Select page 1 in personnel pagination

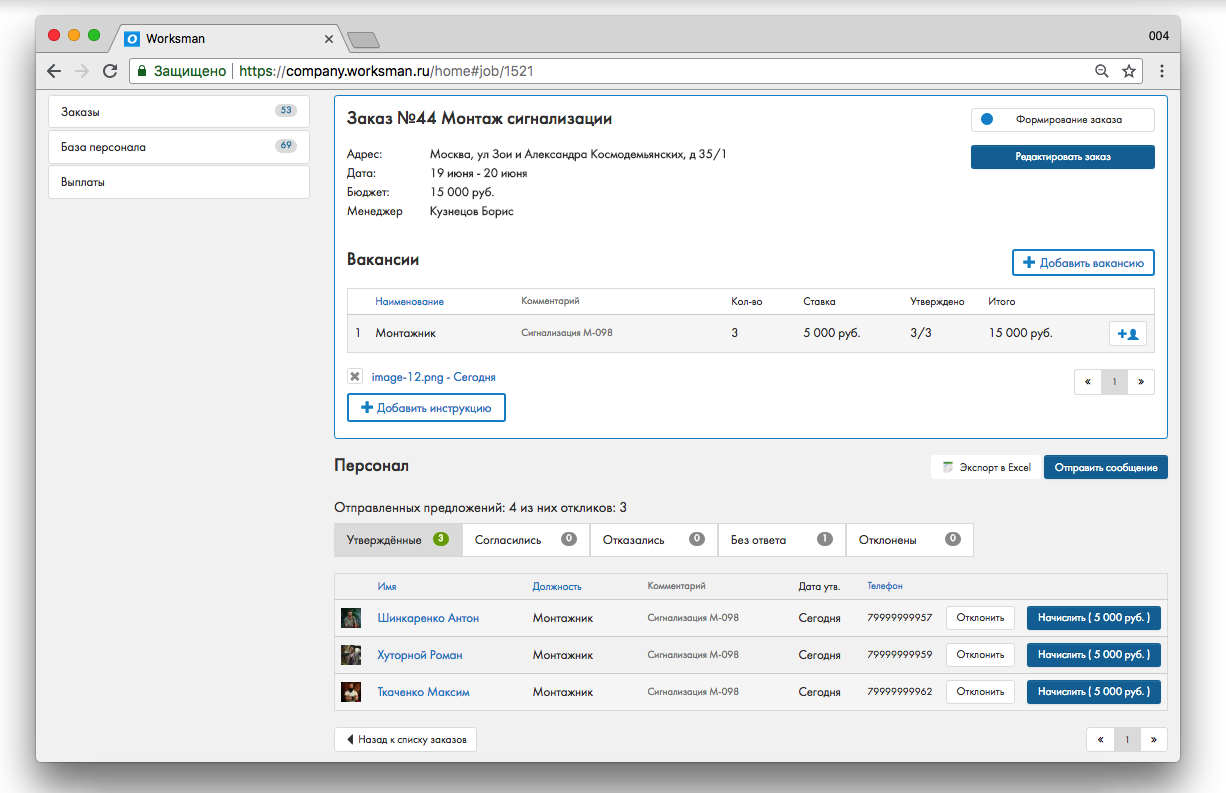click(x=1127, y=740)
